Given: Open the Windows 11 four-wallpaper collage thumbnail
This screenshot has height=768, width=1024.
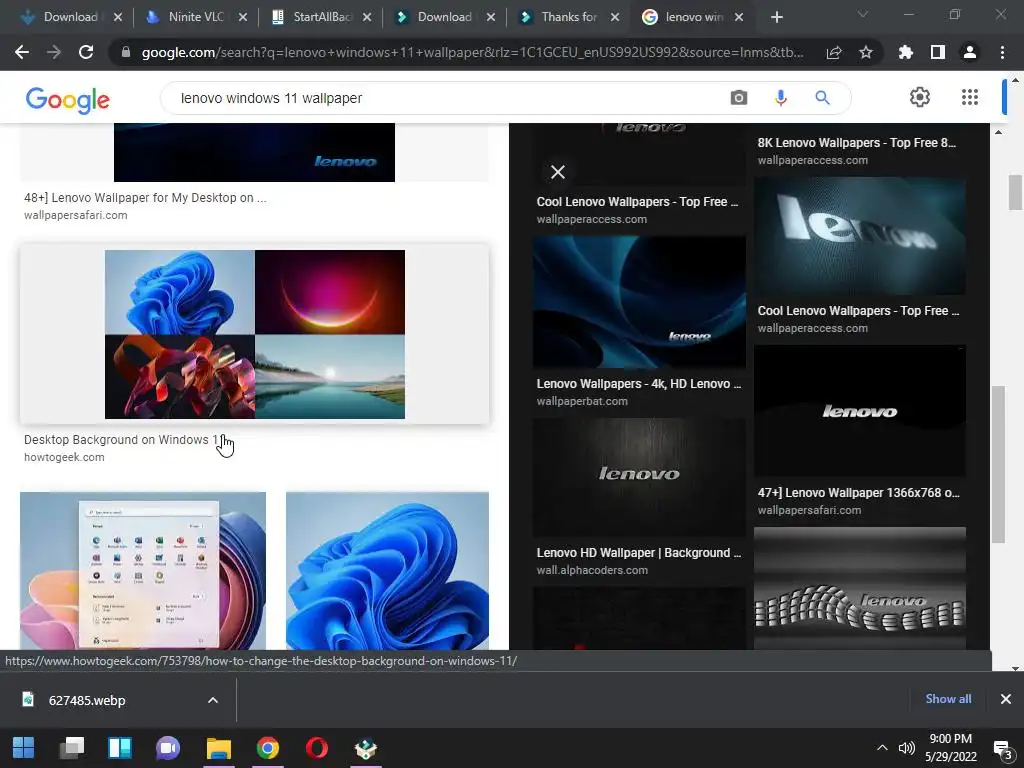Looking at the screenshot, I should (x=255, y=334).
